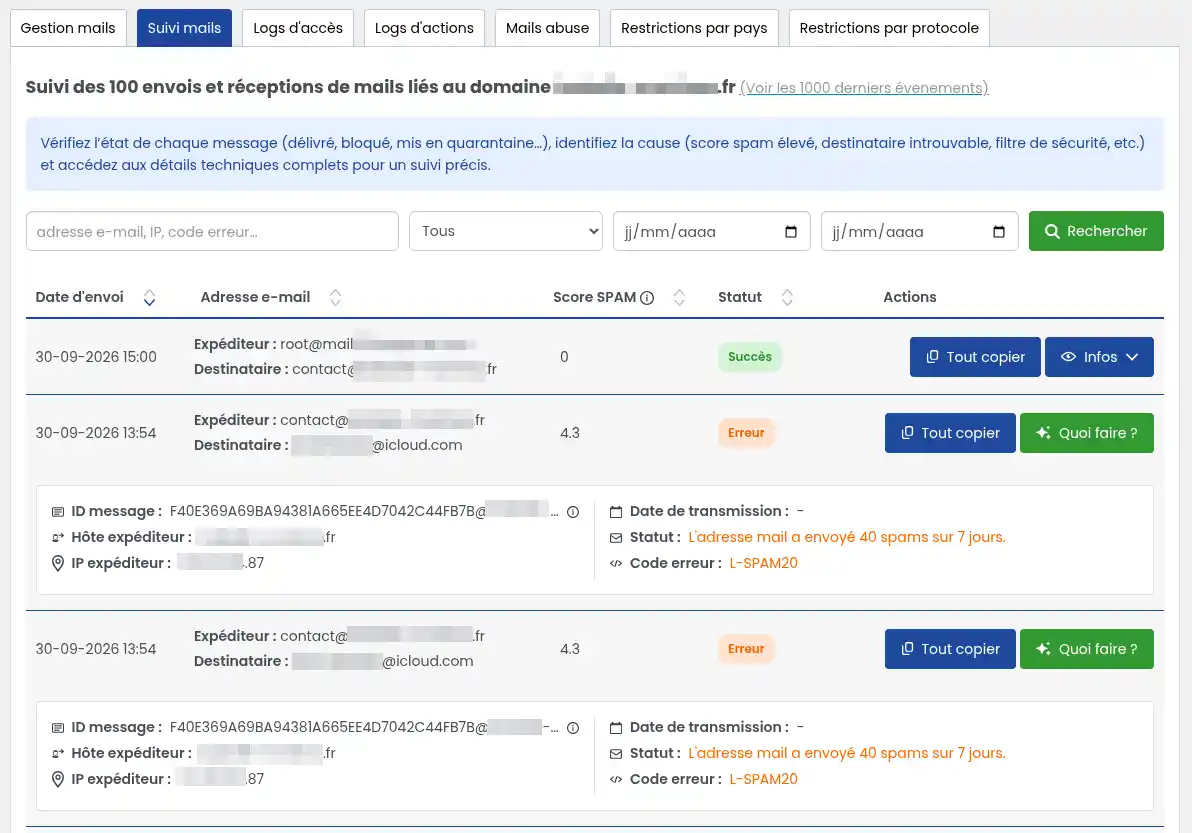This screenshot has width=1192, height=833.
Task: Click the IP expéditeur pin icon in second details
Action: [58, 779]
